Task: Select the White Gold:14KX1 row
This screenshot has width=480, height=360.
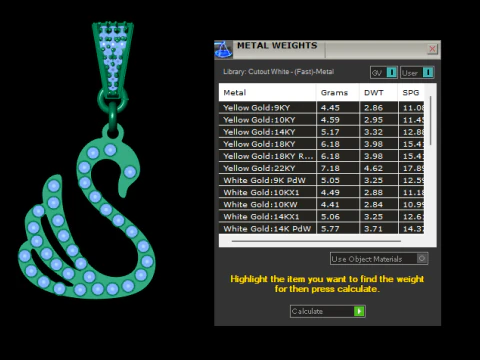Action: click(x=322, y=217)
